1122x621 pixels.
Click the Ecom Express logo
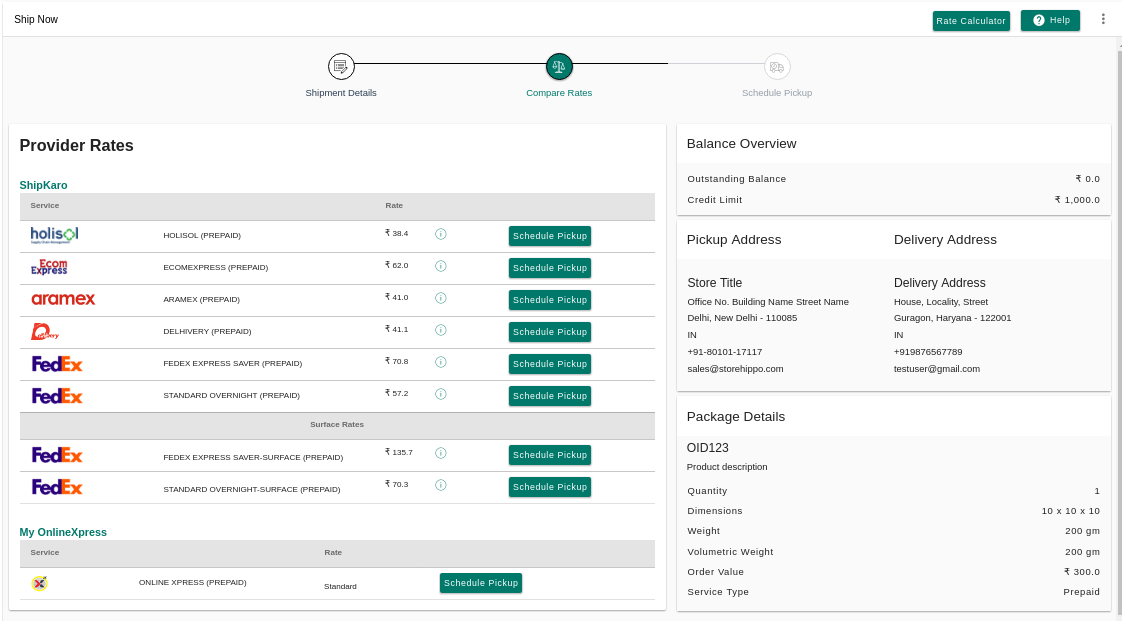[49, 267]
